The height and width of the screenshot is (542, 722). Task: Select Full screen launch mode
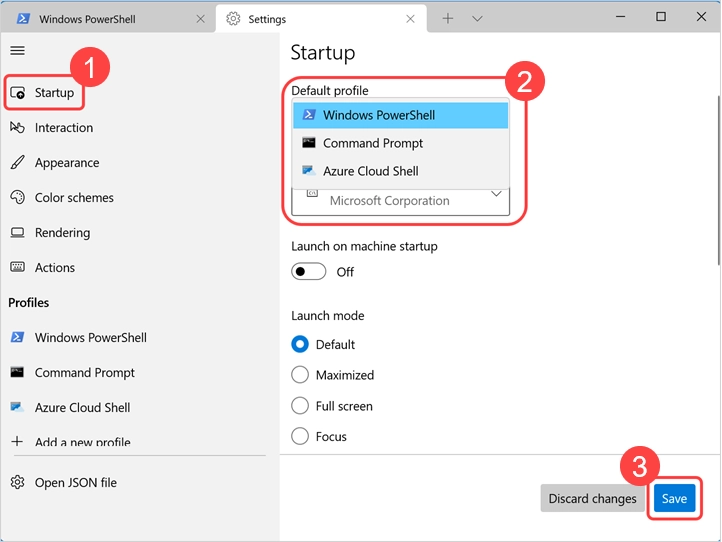click(300, 406)
